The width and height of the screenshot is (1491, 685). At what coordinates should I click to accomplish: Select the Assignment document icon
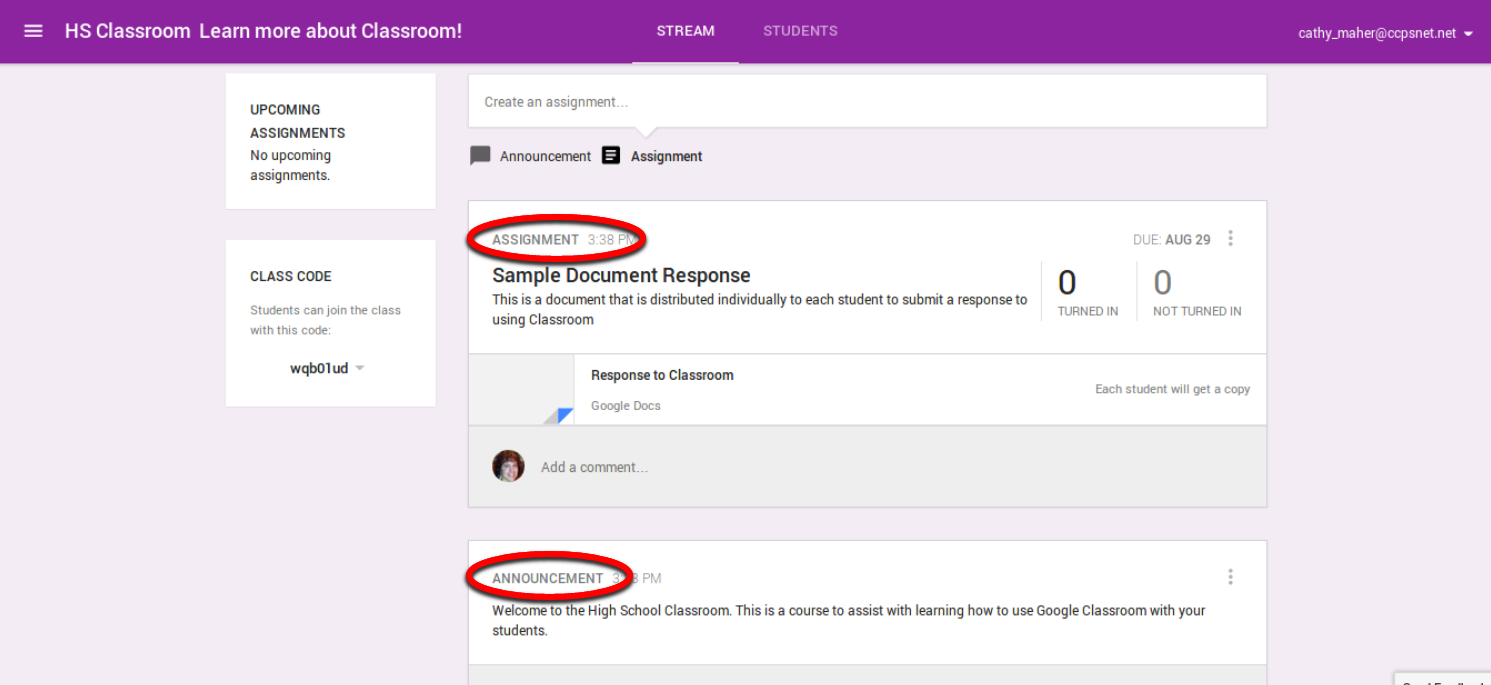tap(611, 155)
